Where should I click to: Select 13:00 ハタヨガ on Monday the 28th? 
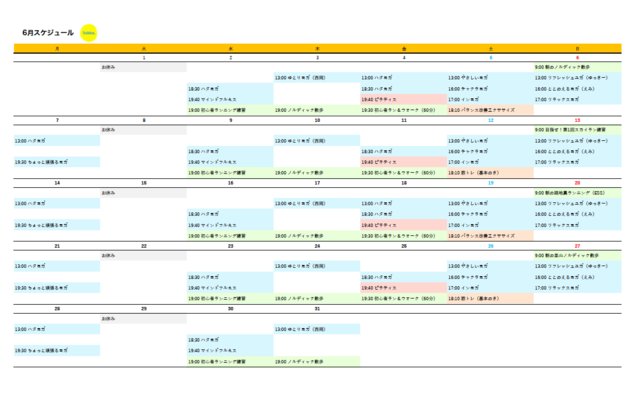point(57,329)
